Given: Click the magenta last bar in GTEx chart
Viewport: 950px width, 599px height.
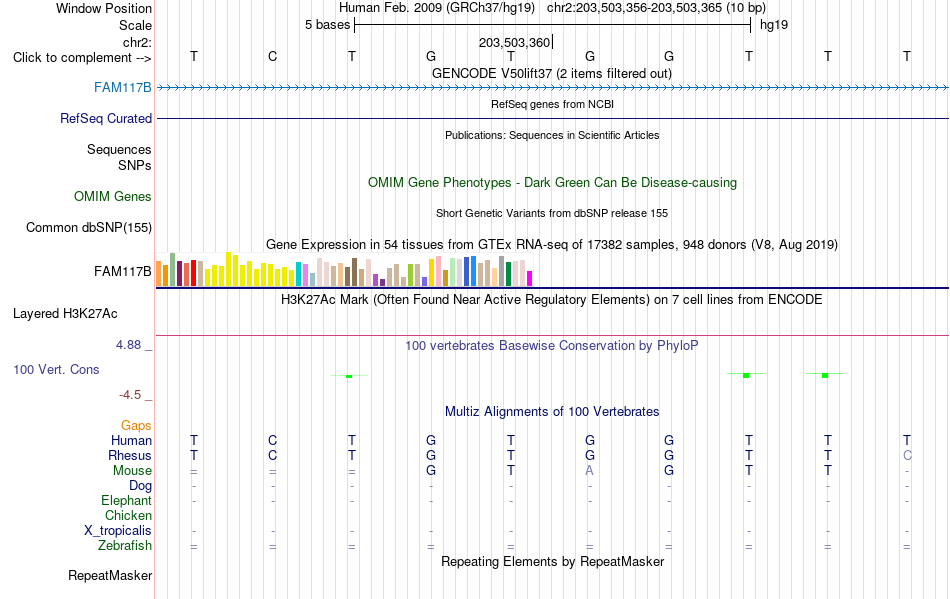Looking at the screenshot, I should click(530, 279).
